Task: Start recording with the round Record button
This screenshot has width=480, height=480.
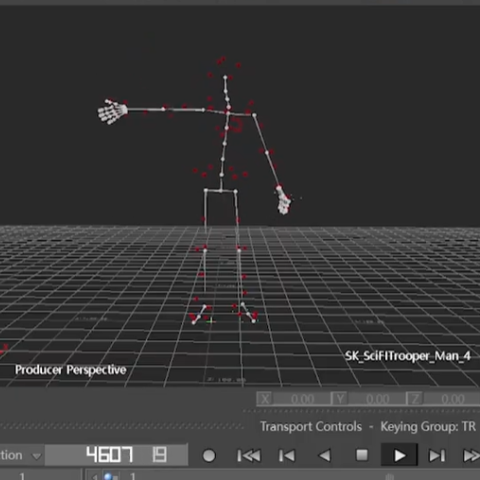Action: 209,456
